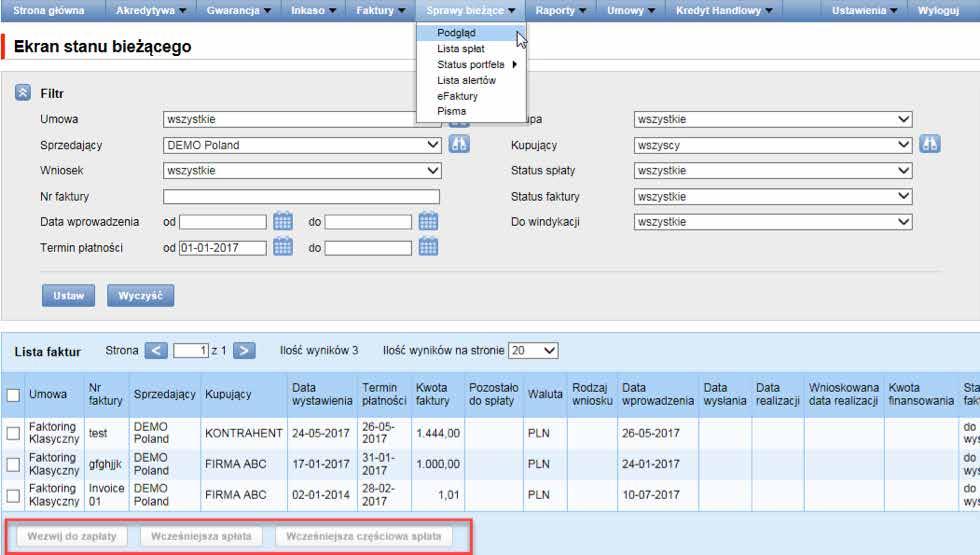980x555 pixels.
Task: Open calendar for Termin płatności do
Action: 428,248
